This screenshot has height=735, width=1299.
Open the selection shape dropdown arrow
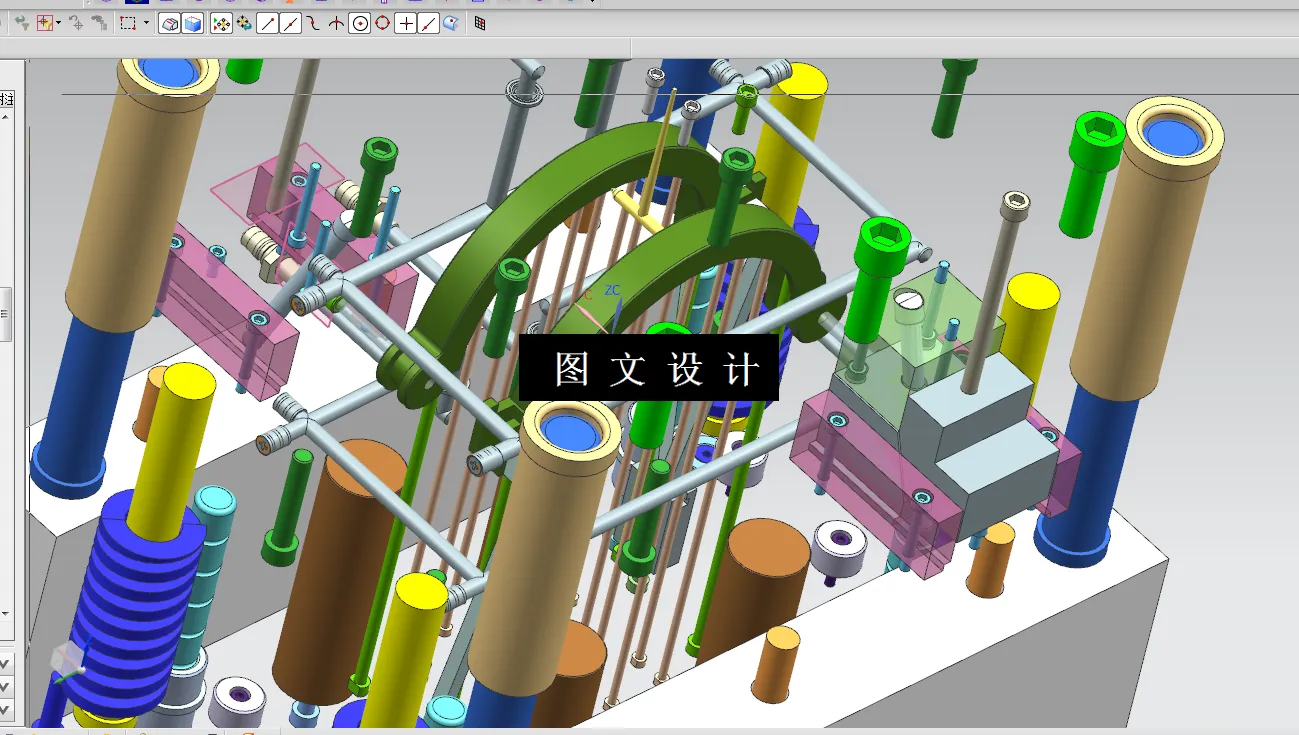147,22
